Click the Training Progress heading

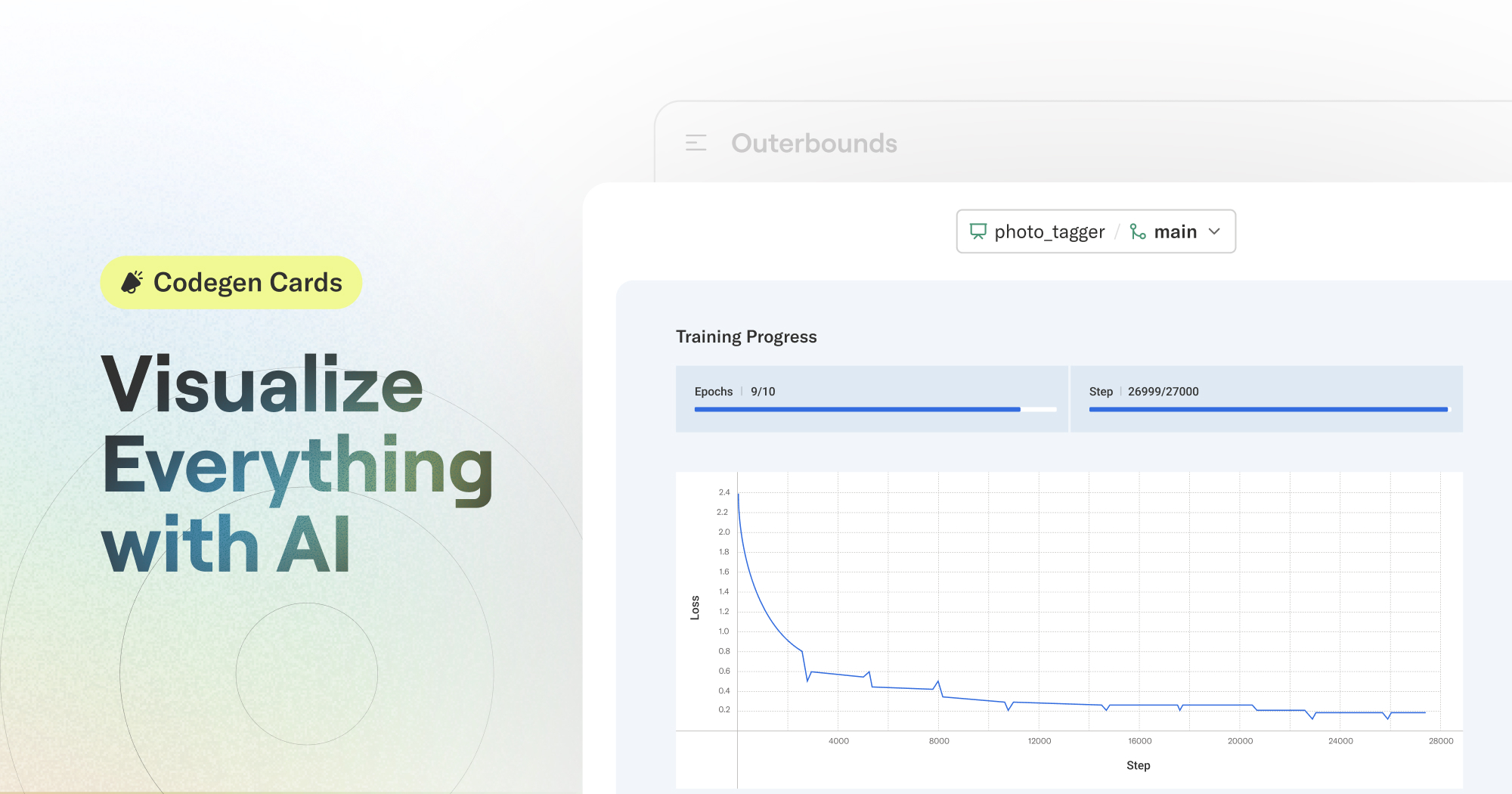[x=746, y=337]
